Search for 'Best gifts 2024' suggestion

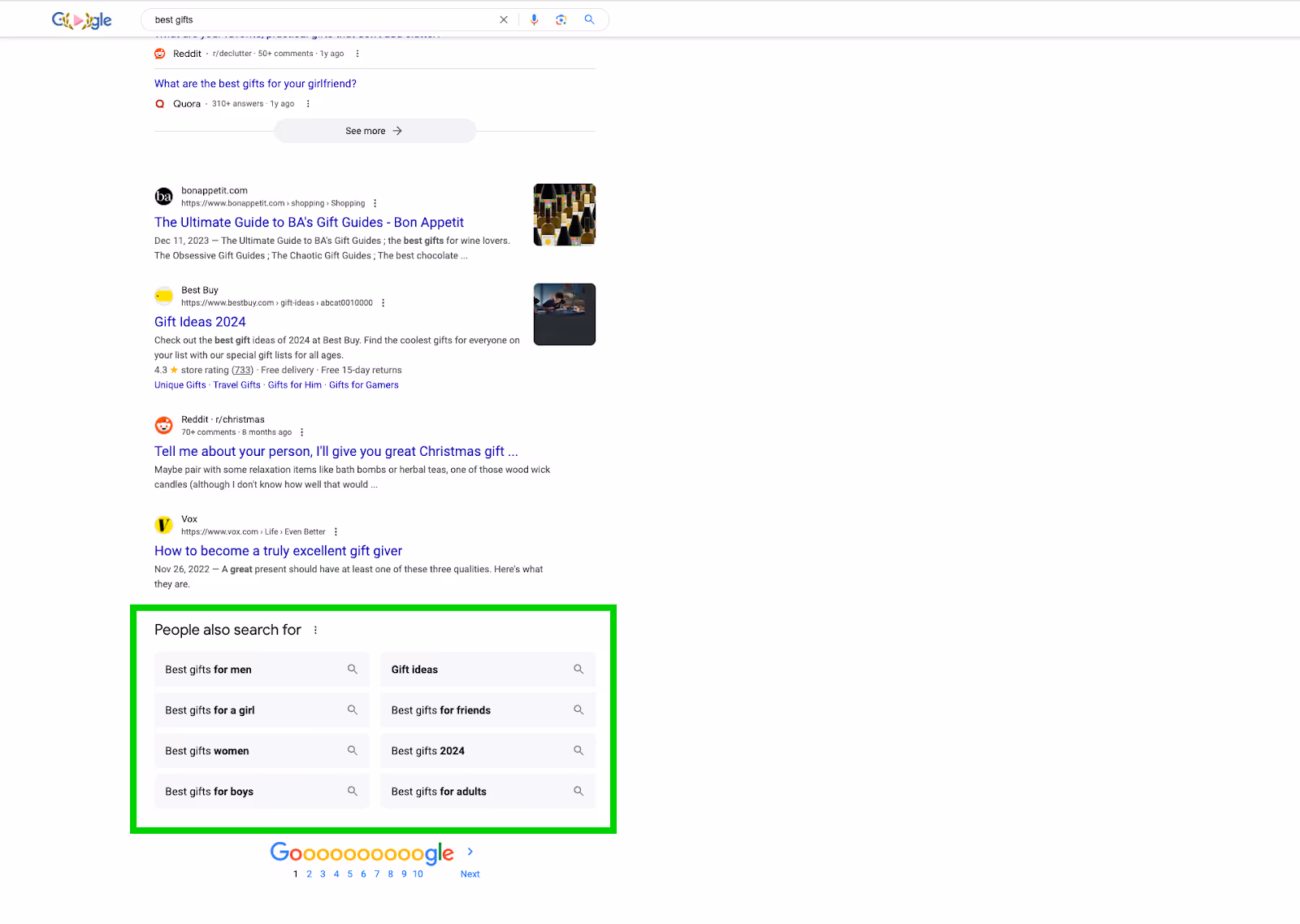coord(487,751)
